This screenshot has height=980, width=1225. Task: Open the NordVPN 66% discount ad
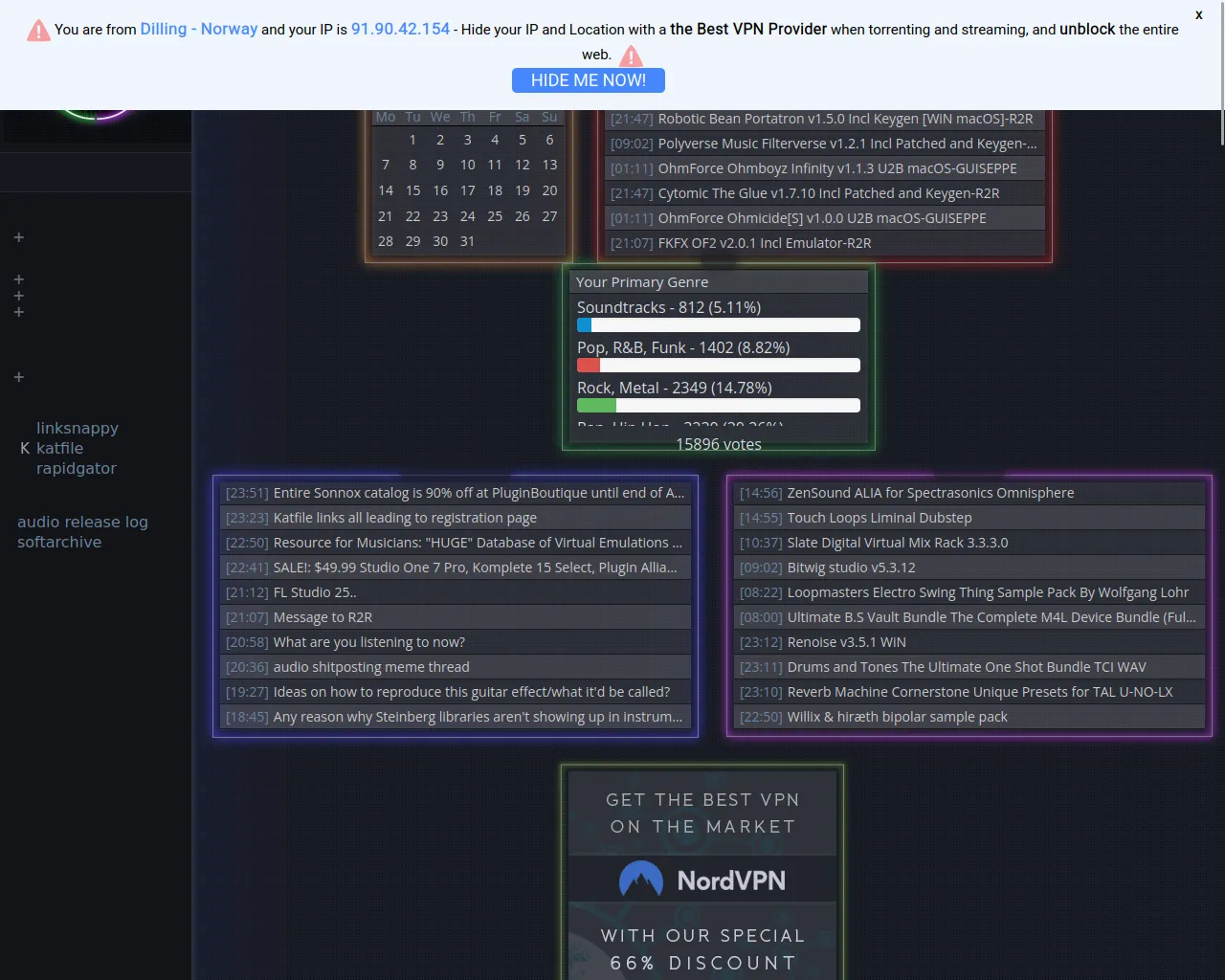click(702, 876)
